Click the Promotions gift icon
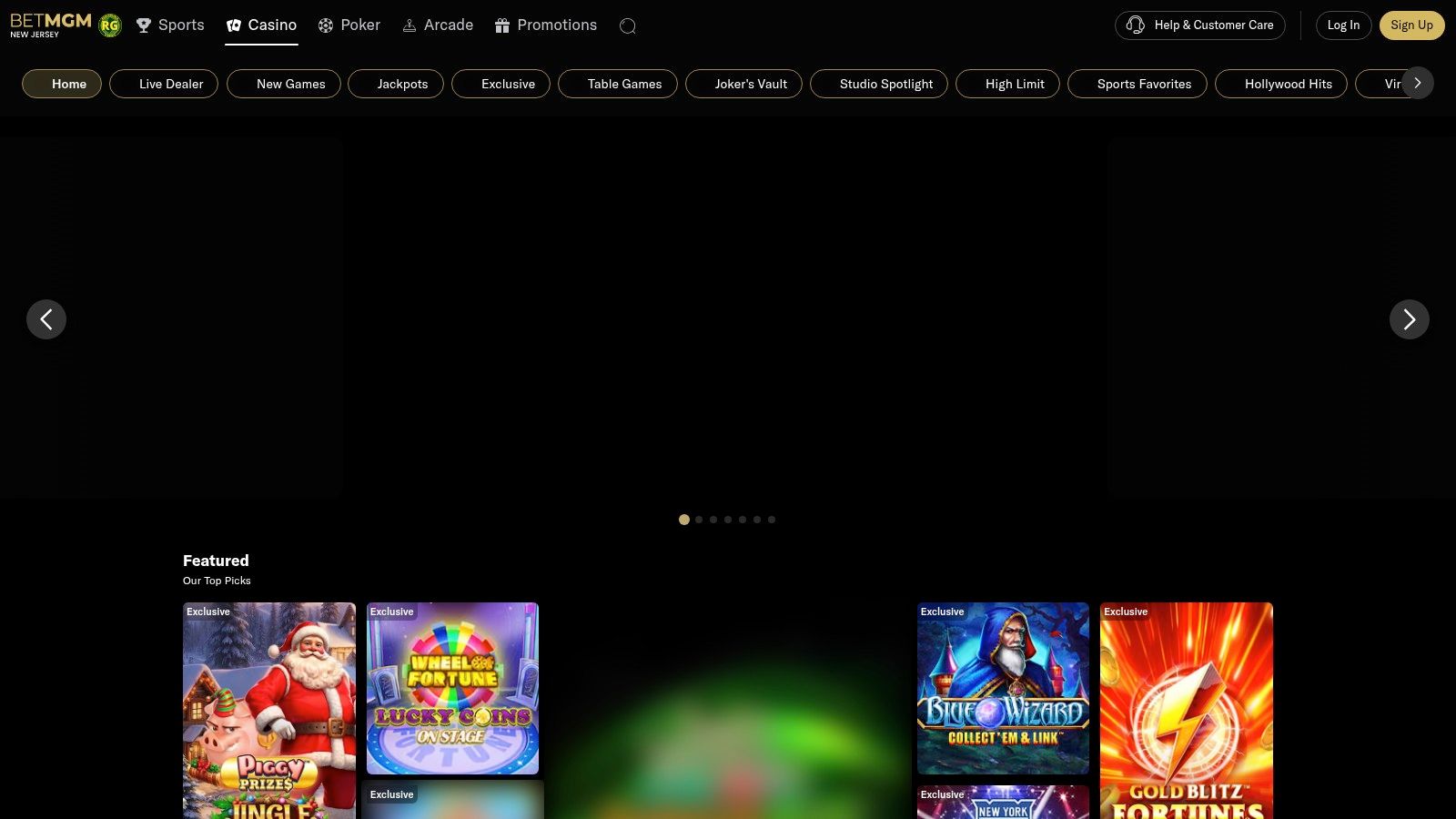This screenshot has height=819, width=1456. click(501, 25)
